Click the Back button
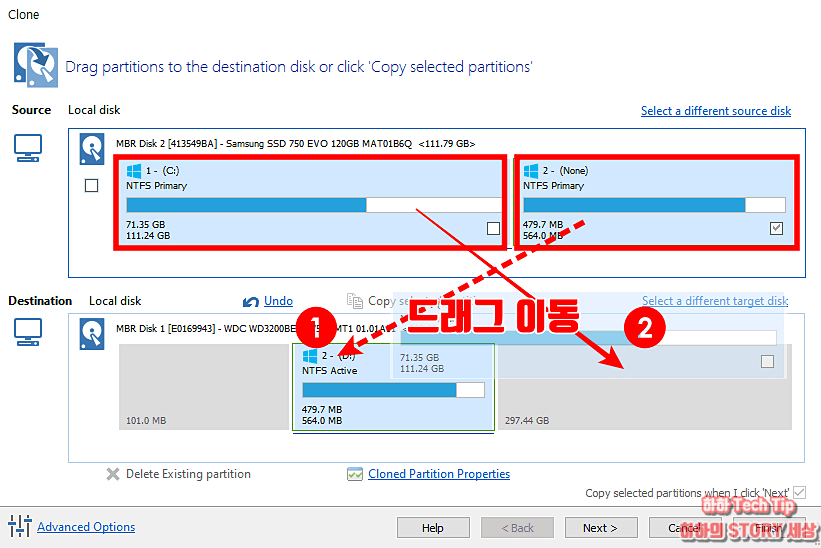The image size is (821, 548). click(517, 528)
